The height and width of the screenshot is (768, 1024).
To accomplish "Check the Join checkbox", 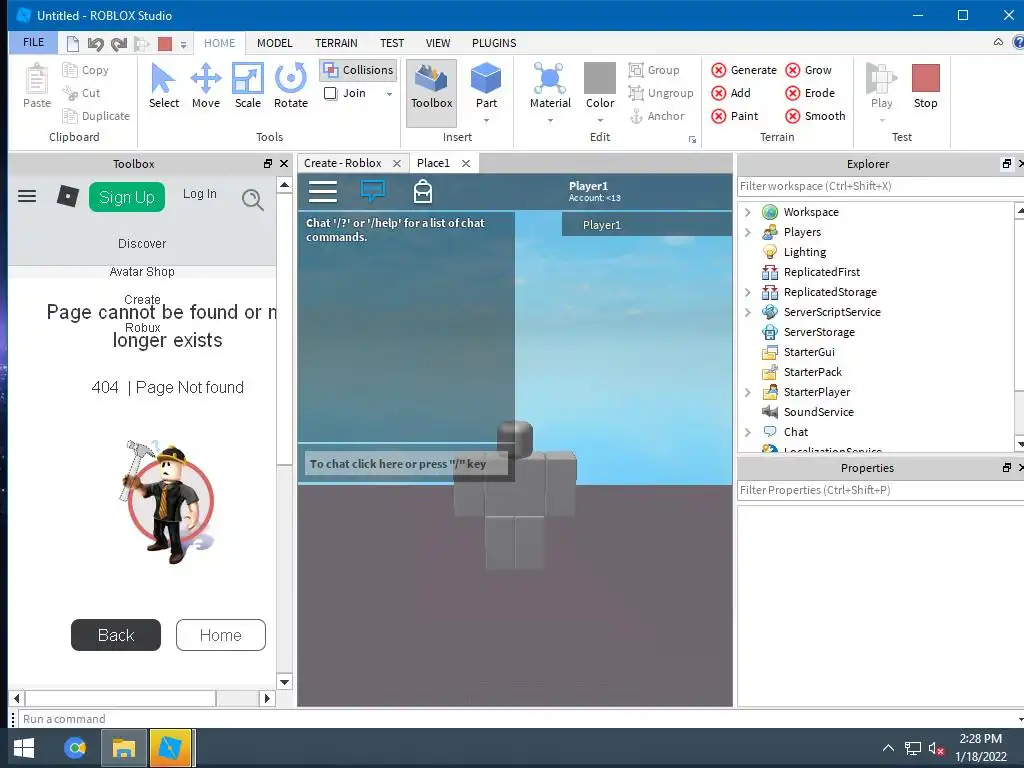I will coord(330,93).
